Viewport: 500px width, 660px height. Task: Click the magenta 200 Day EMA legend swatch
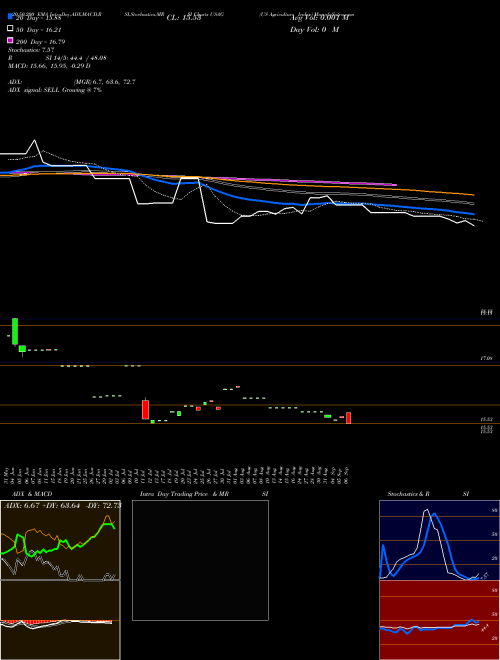click(10, 40)
